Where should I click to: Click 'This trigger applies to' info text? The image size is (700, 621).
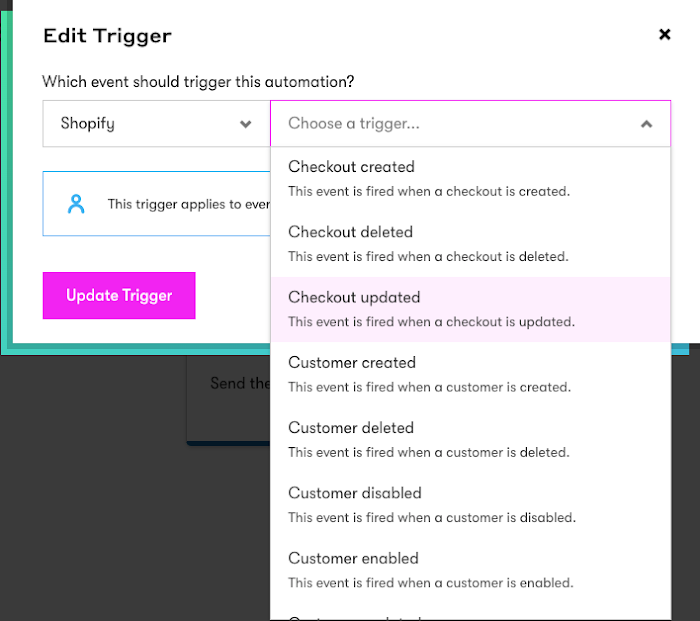click(188, 204)
